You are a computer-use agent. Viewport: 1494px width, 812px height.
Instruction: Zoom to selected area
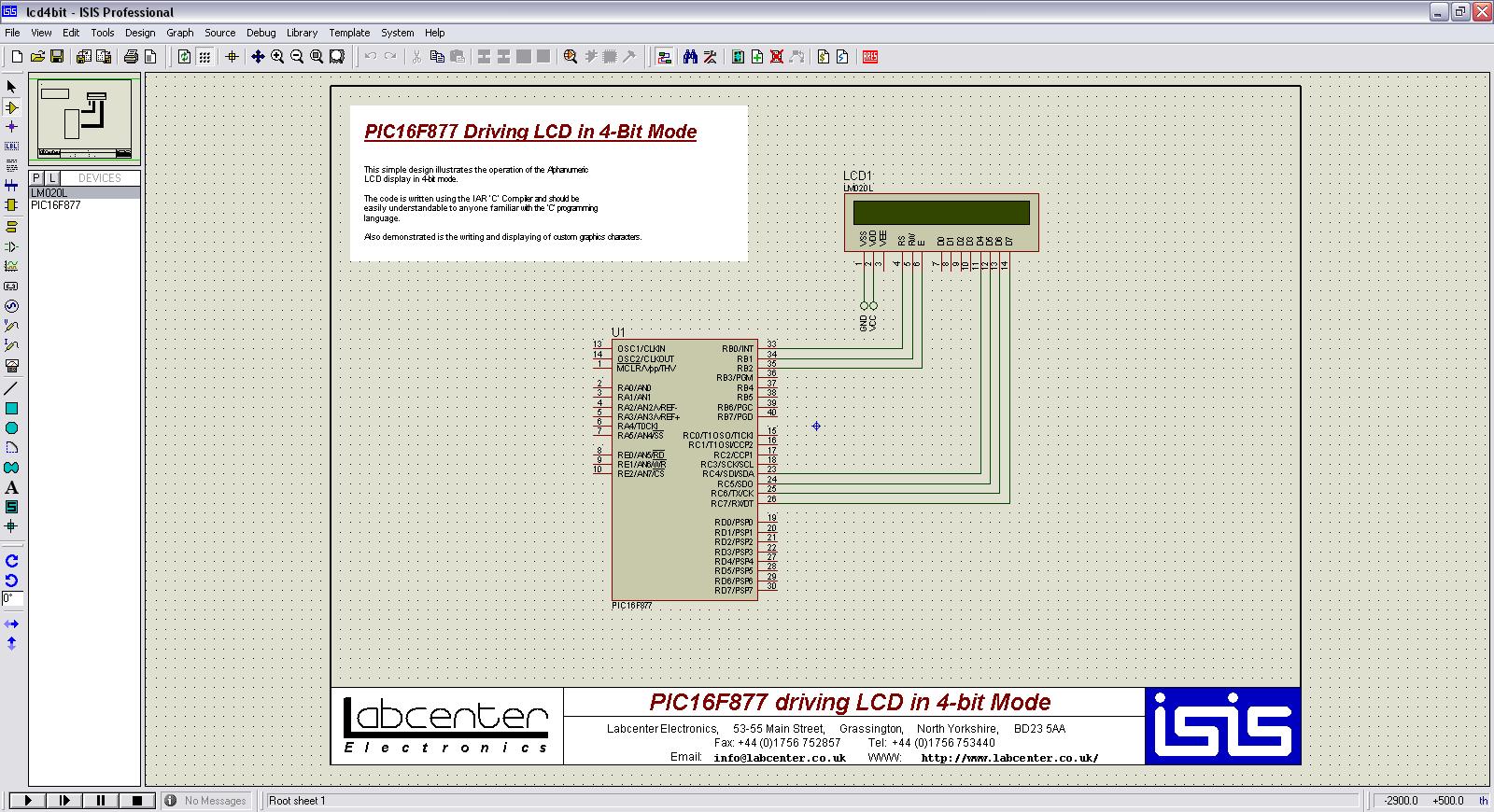tap(337, 57)
